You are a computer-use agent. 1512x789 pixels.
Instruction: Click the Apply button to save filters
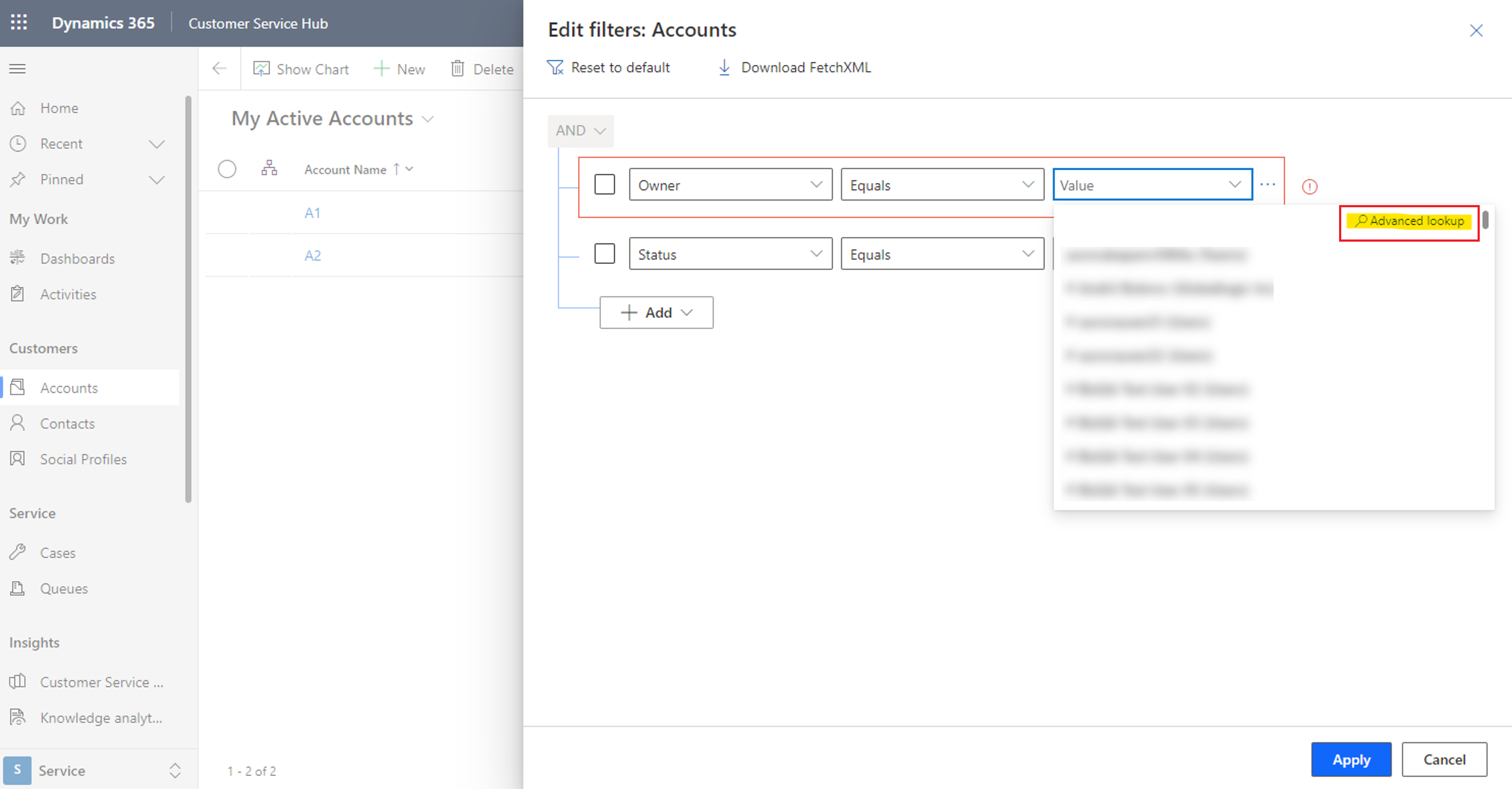(1351, 759)
